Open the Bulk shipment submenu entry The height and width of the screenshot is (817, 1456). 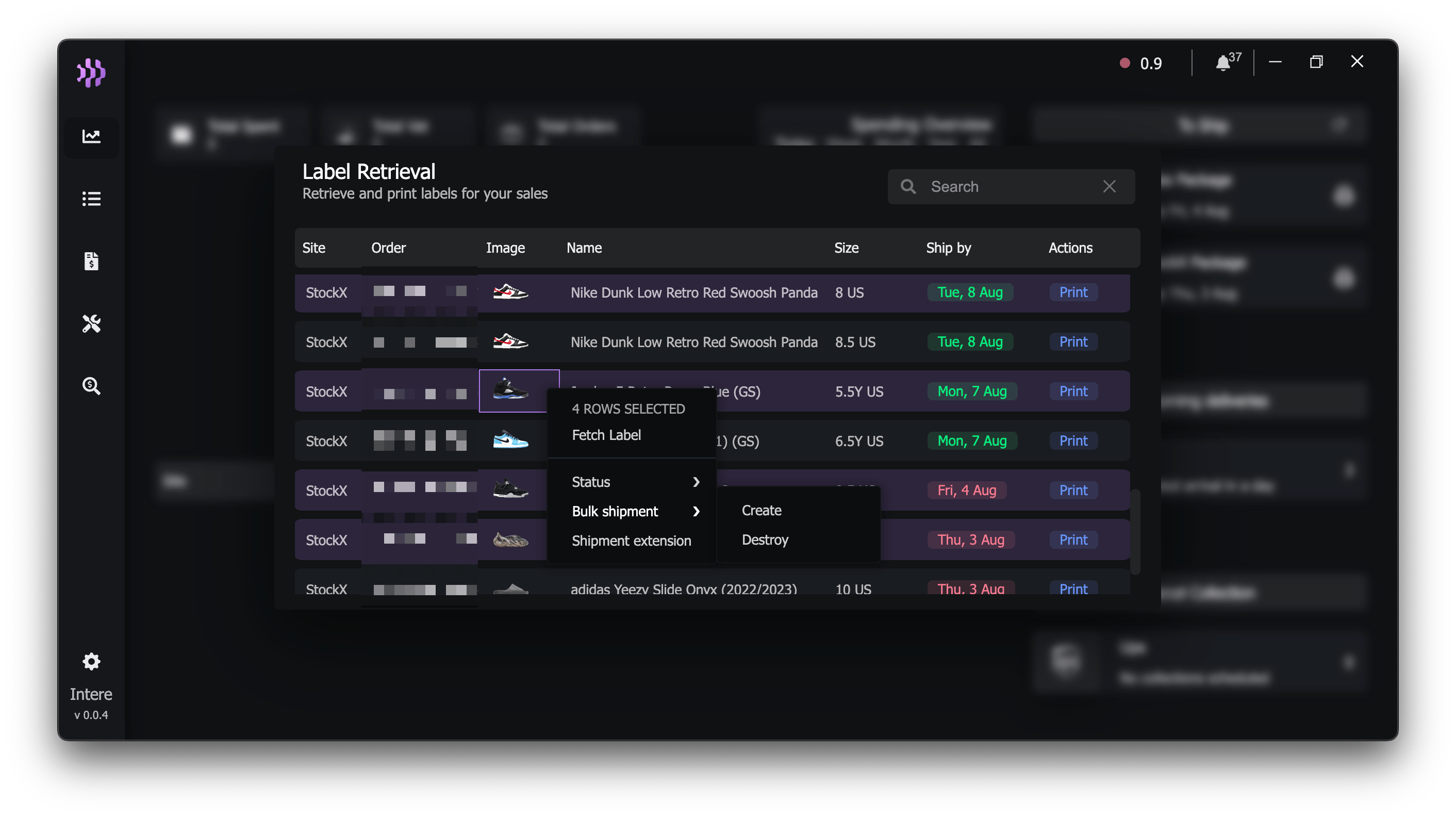click(x=632, y=511)
